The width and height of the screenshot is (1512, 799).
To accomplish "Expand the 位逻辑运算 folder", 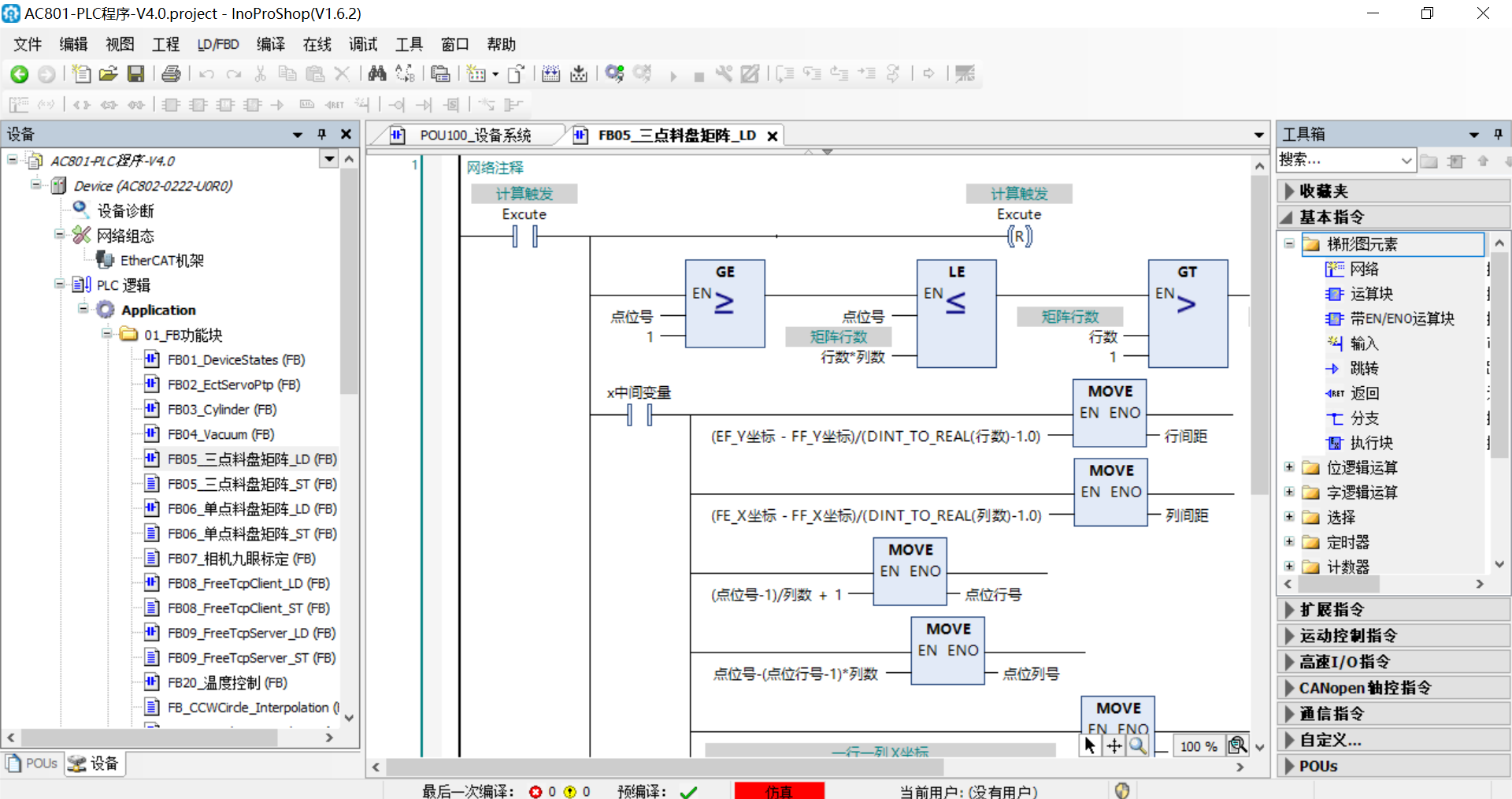I will (1289, 467).
